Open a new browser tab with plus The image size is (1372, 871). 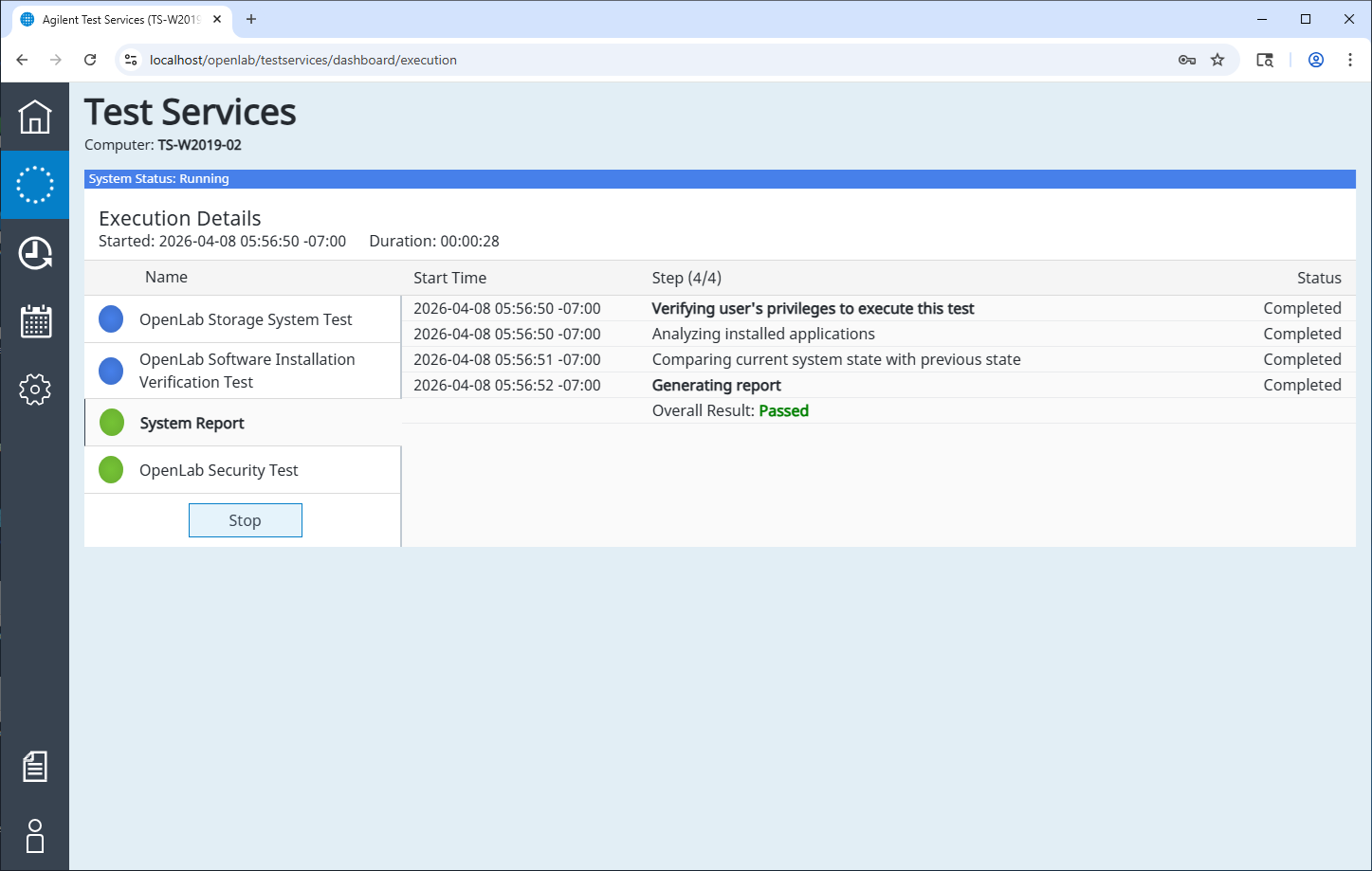click(x=251, y=19)
